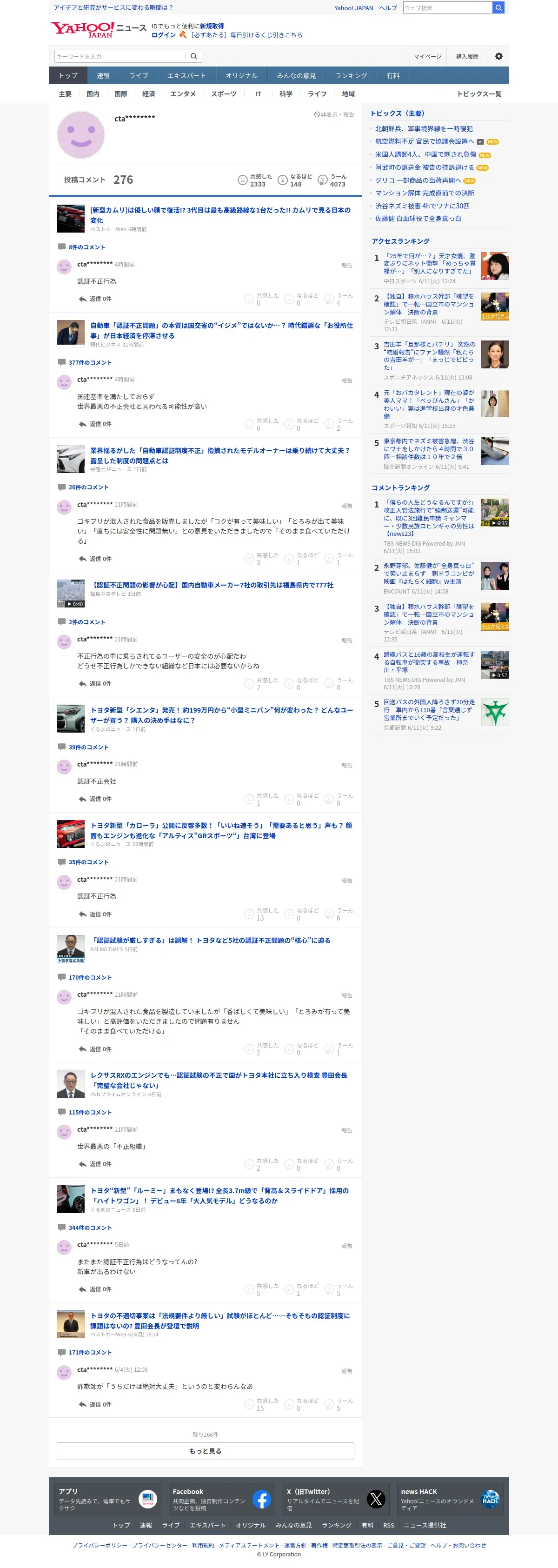Click なるほど reaction on first ゴキブリが混入 comment
This screenshot has height=1568, width=558.
point(302,559)
